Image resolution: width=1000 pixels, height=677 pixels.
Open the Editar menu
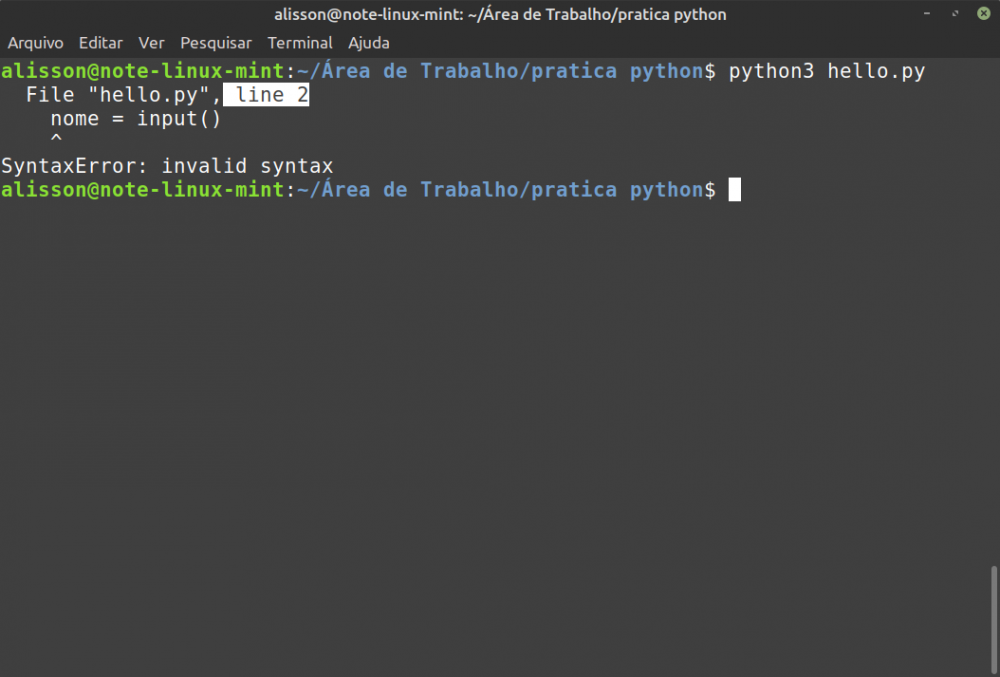101,43
